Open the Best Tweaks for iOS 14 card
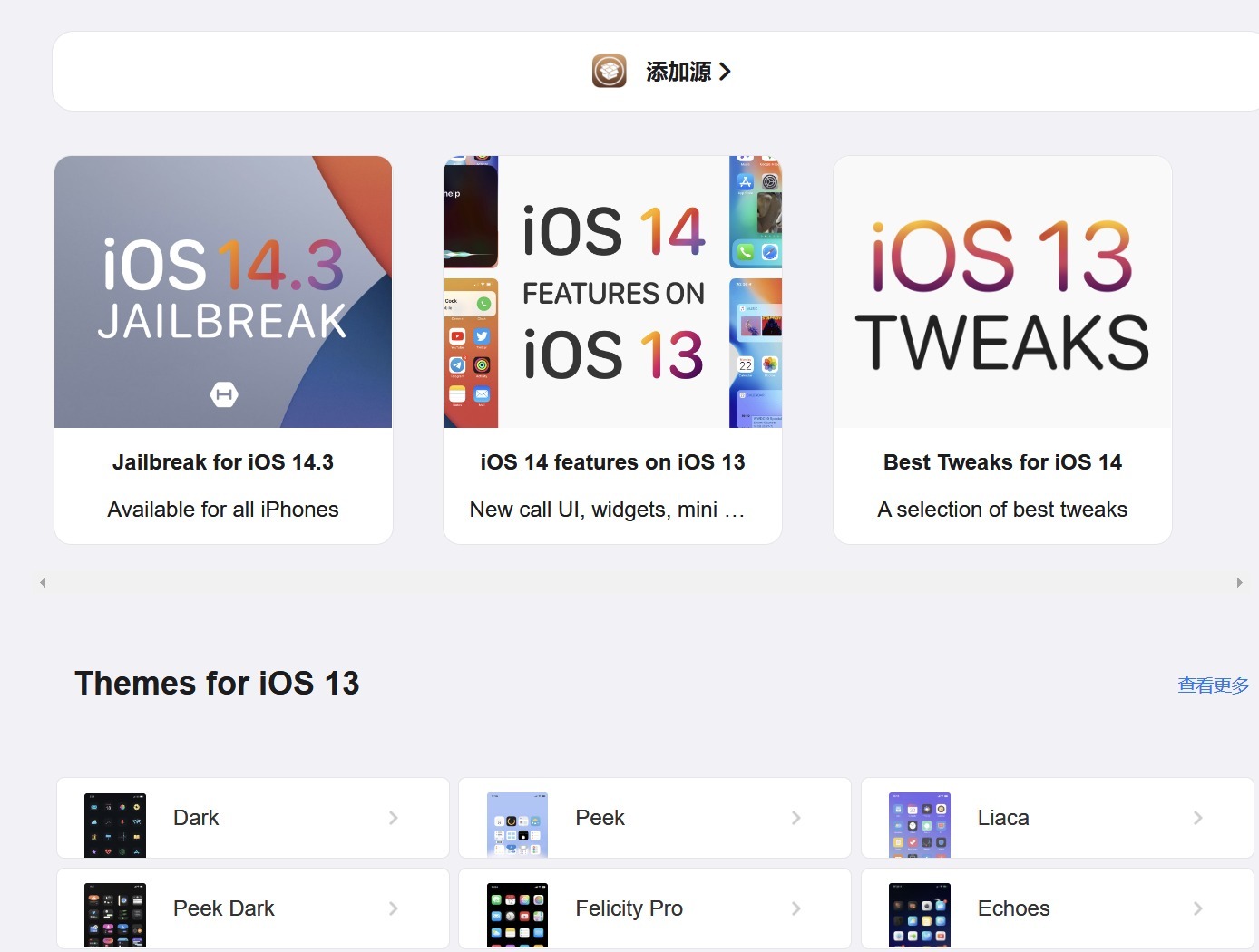The width and height of the screenshot is (1259, 952). [x=1002, y=349]
